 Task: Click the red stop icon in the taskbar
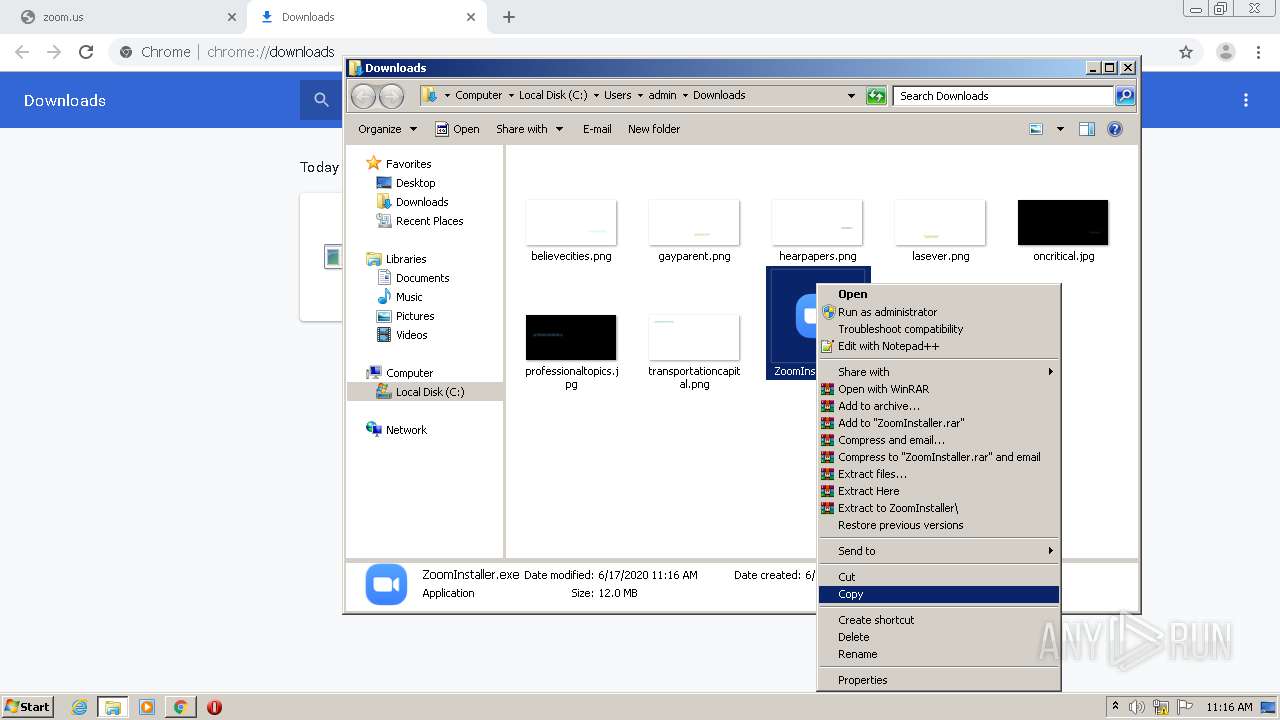pyautogui.click(x=214, y=707)
